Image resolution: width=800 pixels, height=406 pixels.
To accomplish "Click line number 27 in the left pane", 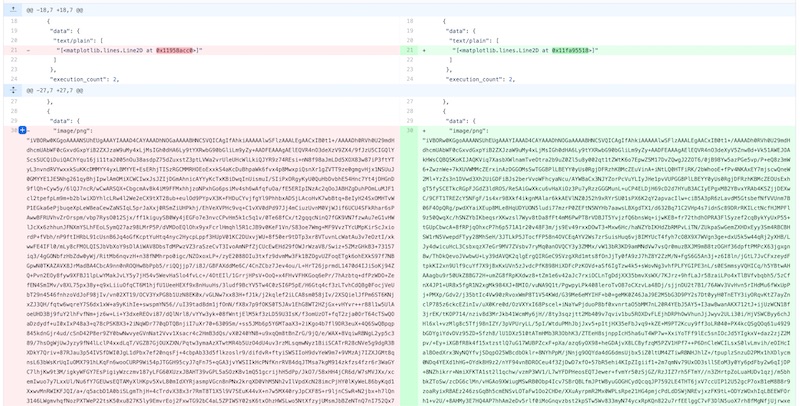I will pyautogui.click(x=13, y=103).
